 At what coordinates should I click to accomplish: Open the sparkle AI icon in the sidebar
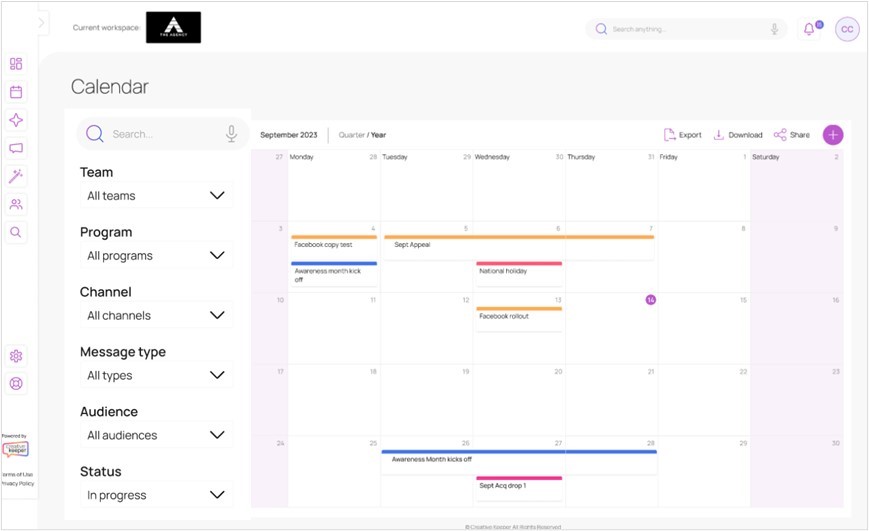click(16, 120)
